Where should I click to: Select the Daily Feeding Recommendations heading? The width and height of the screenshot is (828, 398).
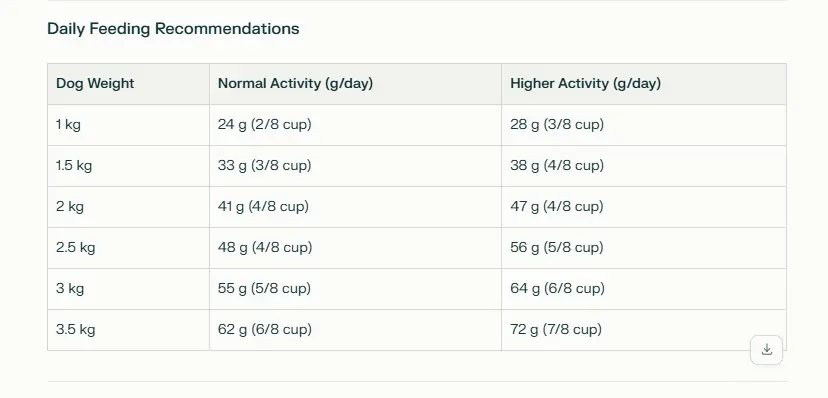[173, 29]
